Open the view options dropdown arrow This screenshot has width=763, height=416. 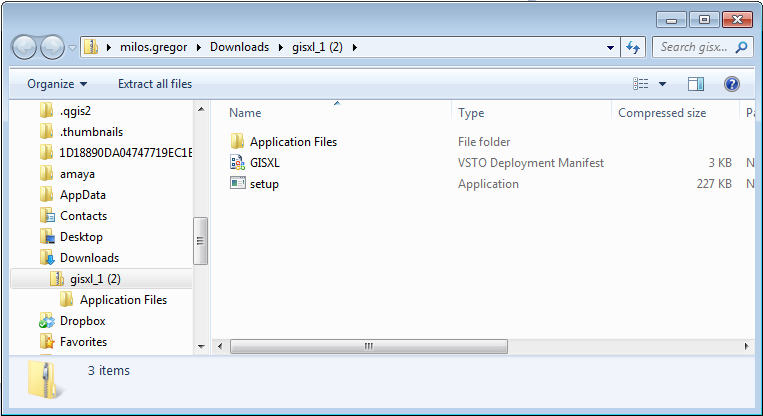(x=662, y=84)
